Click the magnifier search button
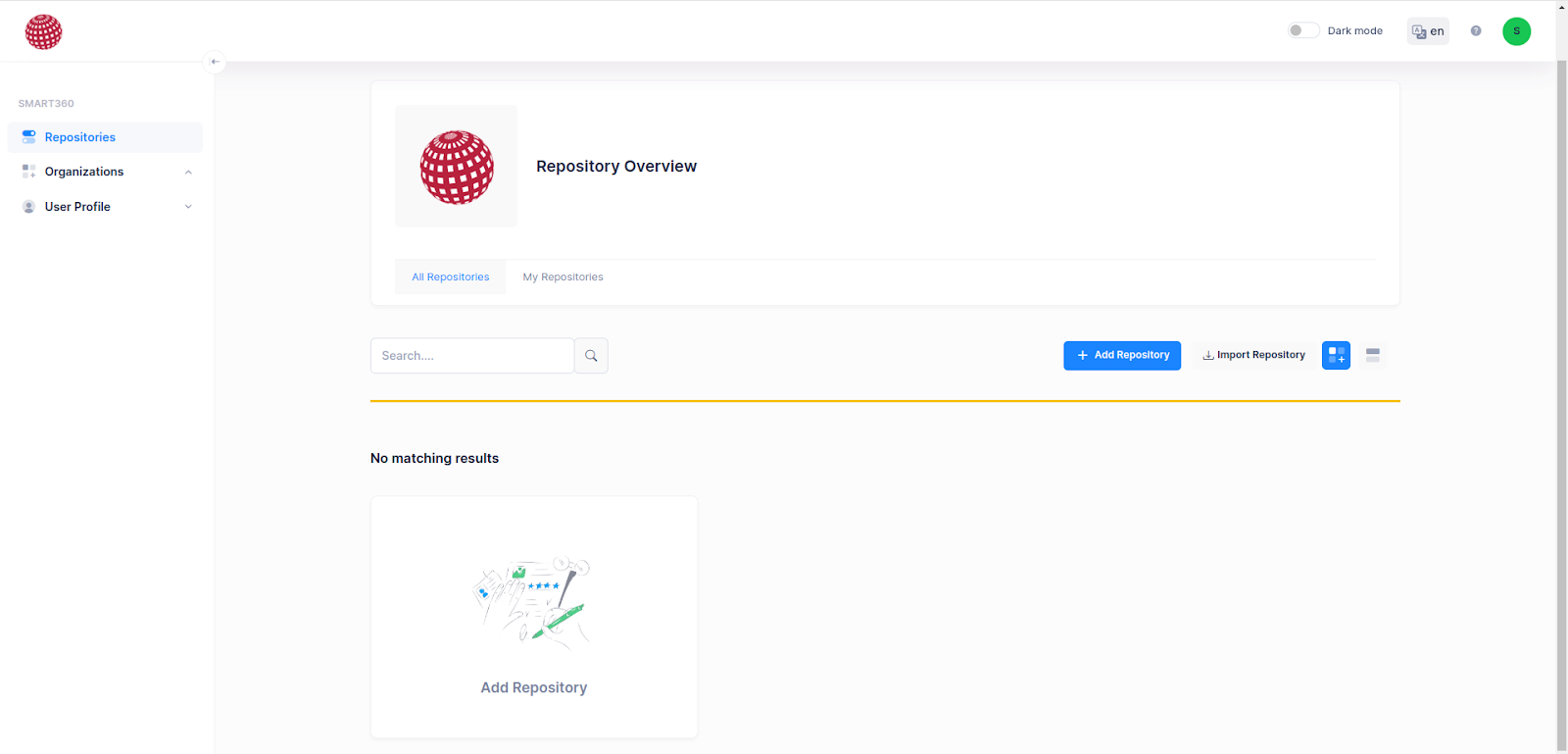The image size is (1568, 754). [x=591, y=356]
